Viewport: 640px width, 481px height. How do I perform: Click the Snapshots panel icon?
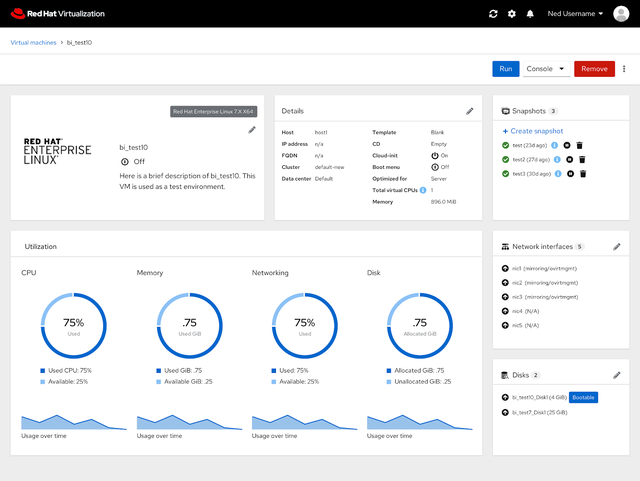505,111
